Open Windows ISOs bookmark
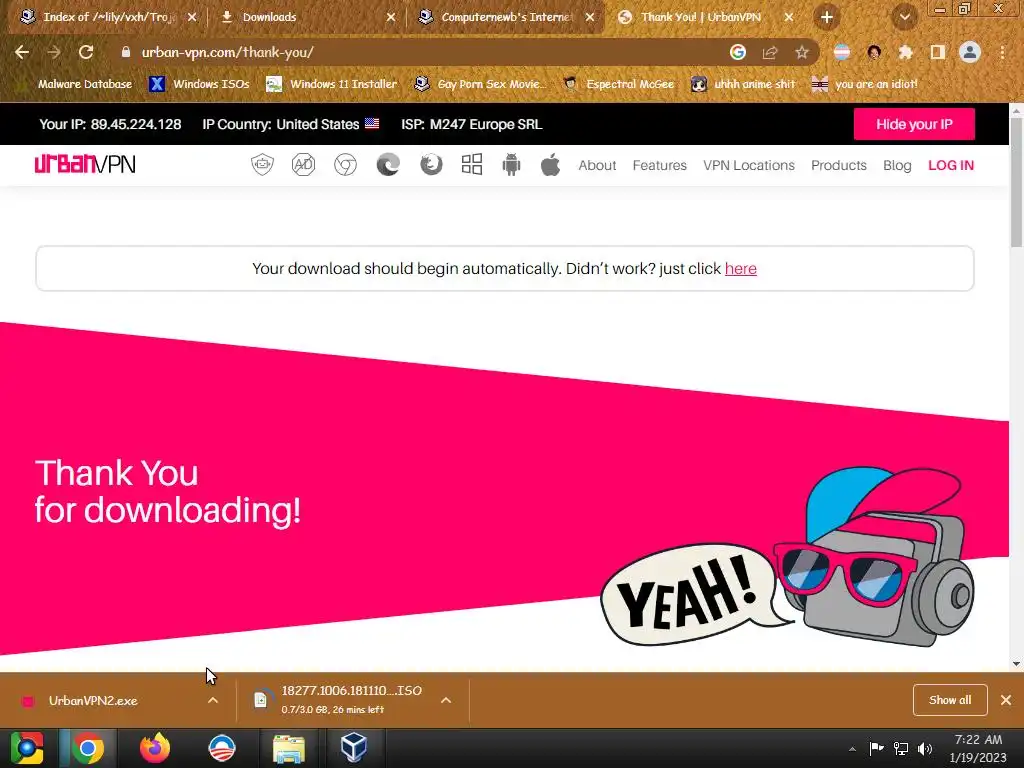This screenshot has height=768, width=1024. [200, 84]
